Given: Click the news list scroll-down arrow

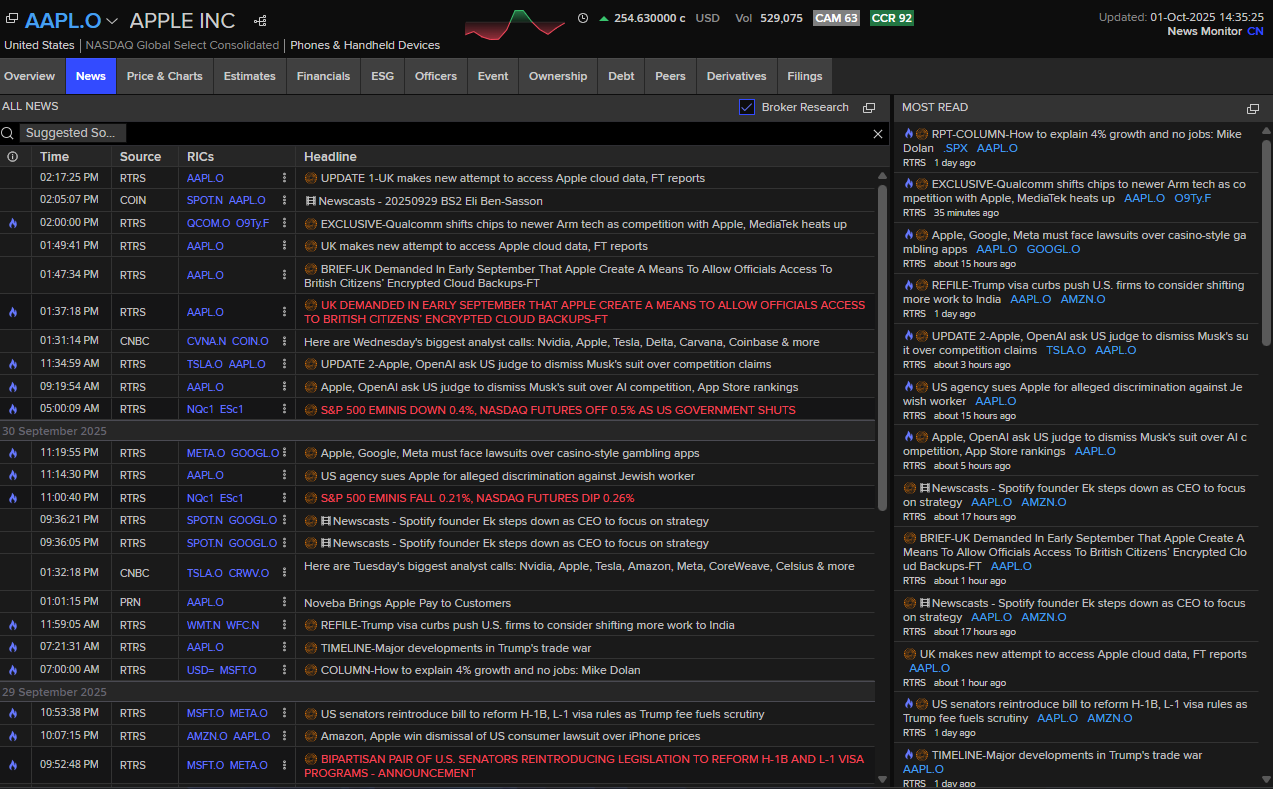Looking at the screenshot, I should point(882,779).
